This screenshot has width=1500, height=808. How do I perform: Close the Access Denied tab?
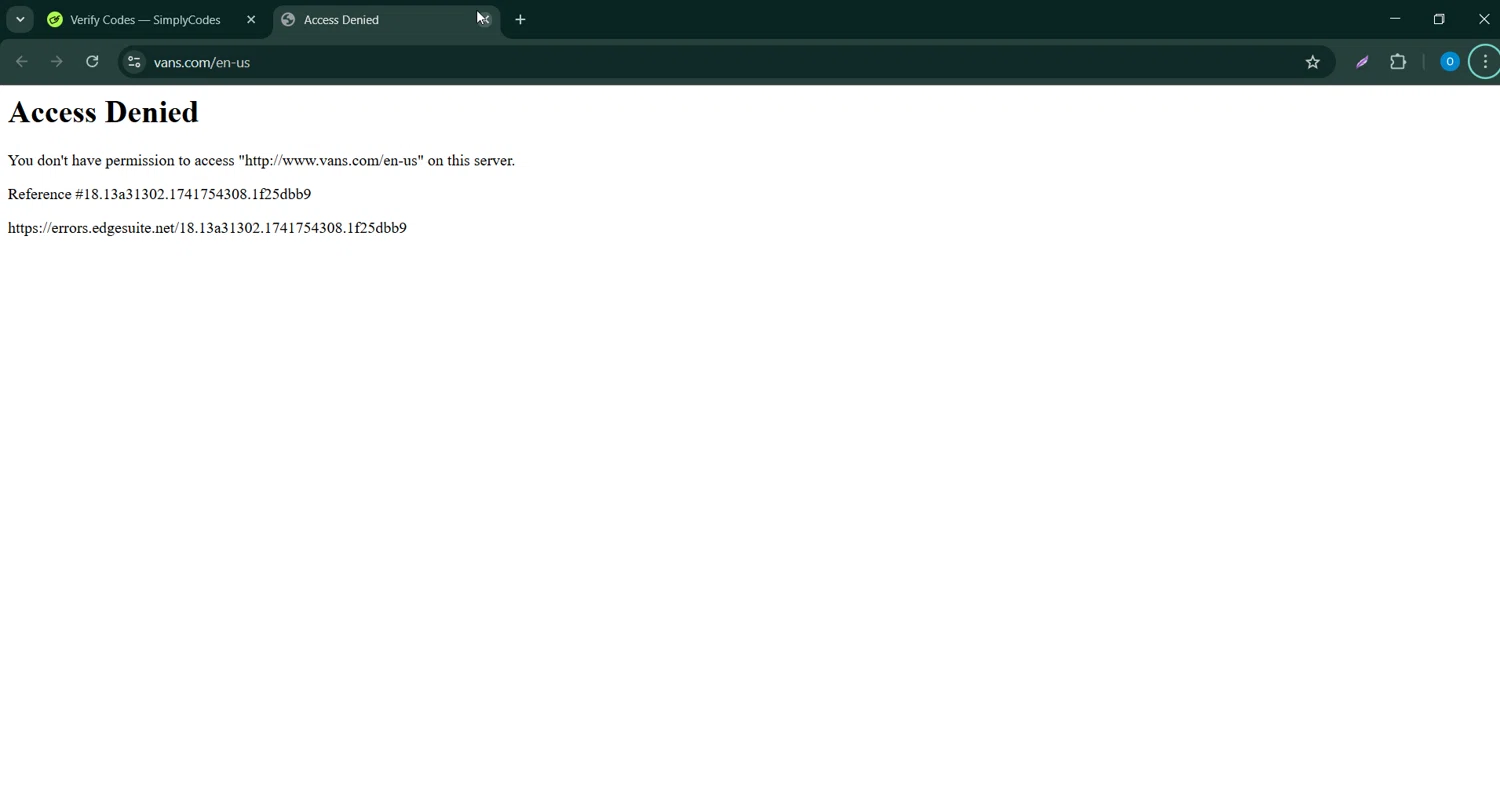pos(484,19)
